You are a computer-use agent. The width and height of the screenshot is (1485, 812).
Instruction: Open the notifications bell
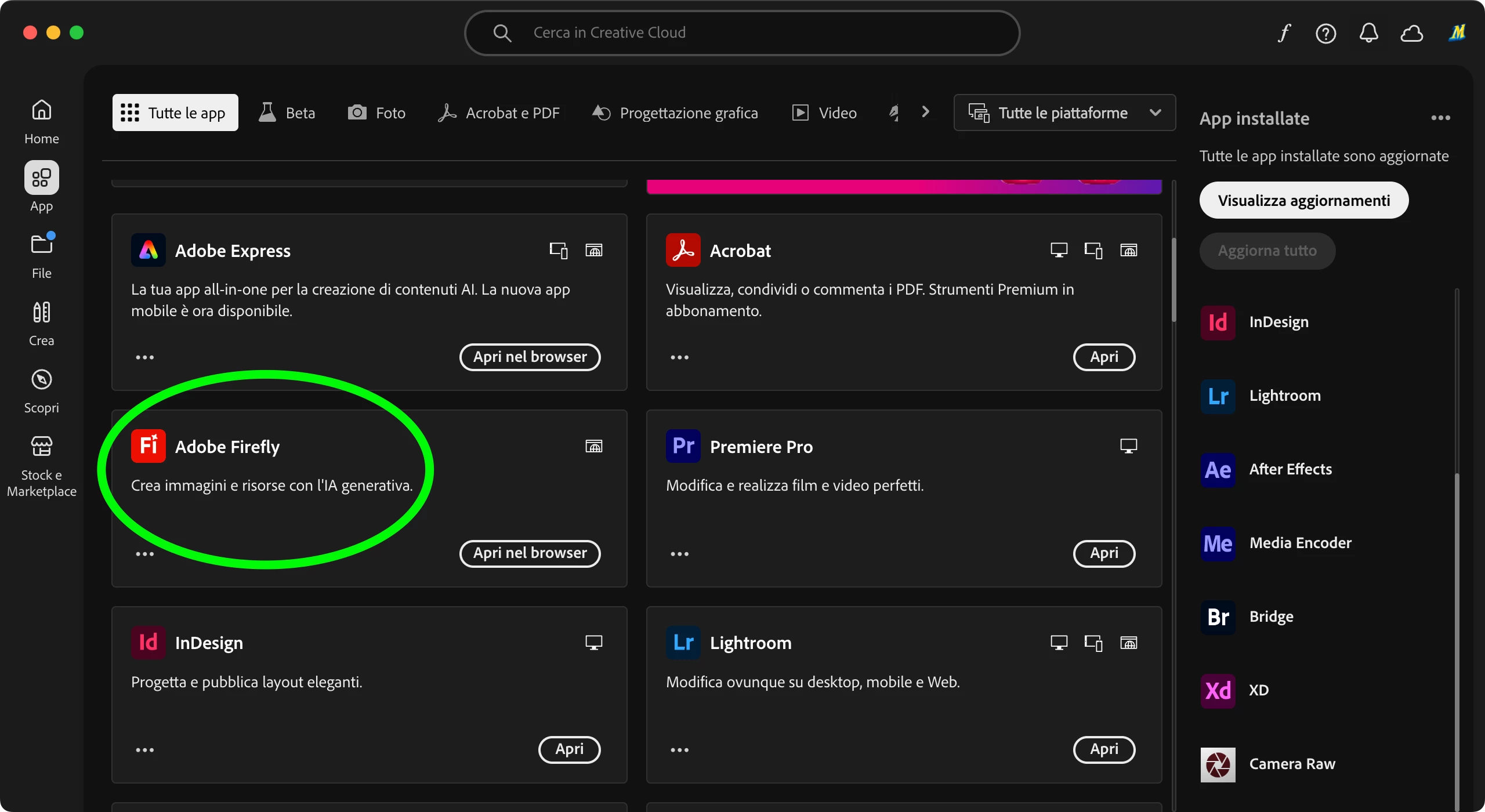[x=1369, y=33]
